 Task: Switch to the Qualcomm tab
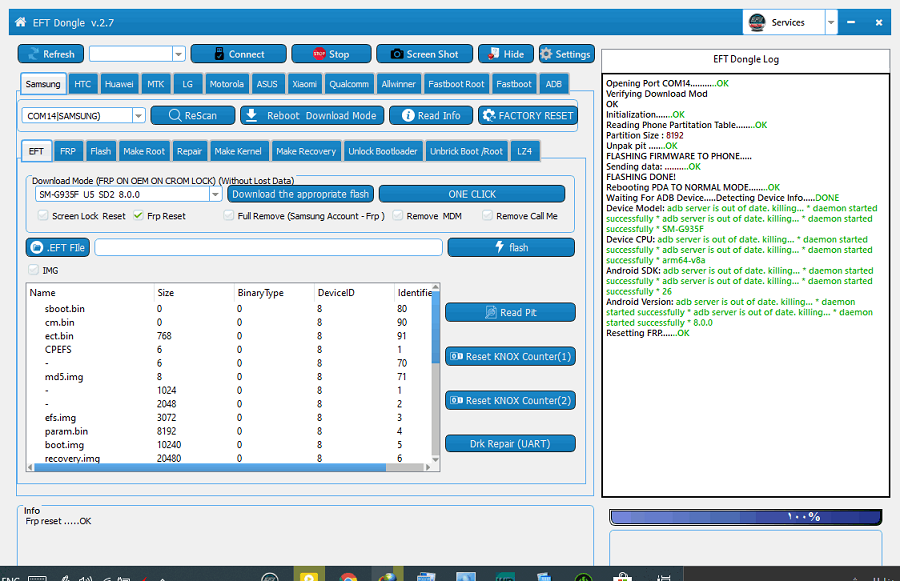pyautogui.click(x=349, y=84)
